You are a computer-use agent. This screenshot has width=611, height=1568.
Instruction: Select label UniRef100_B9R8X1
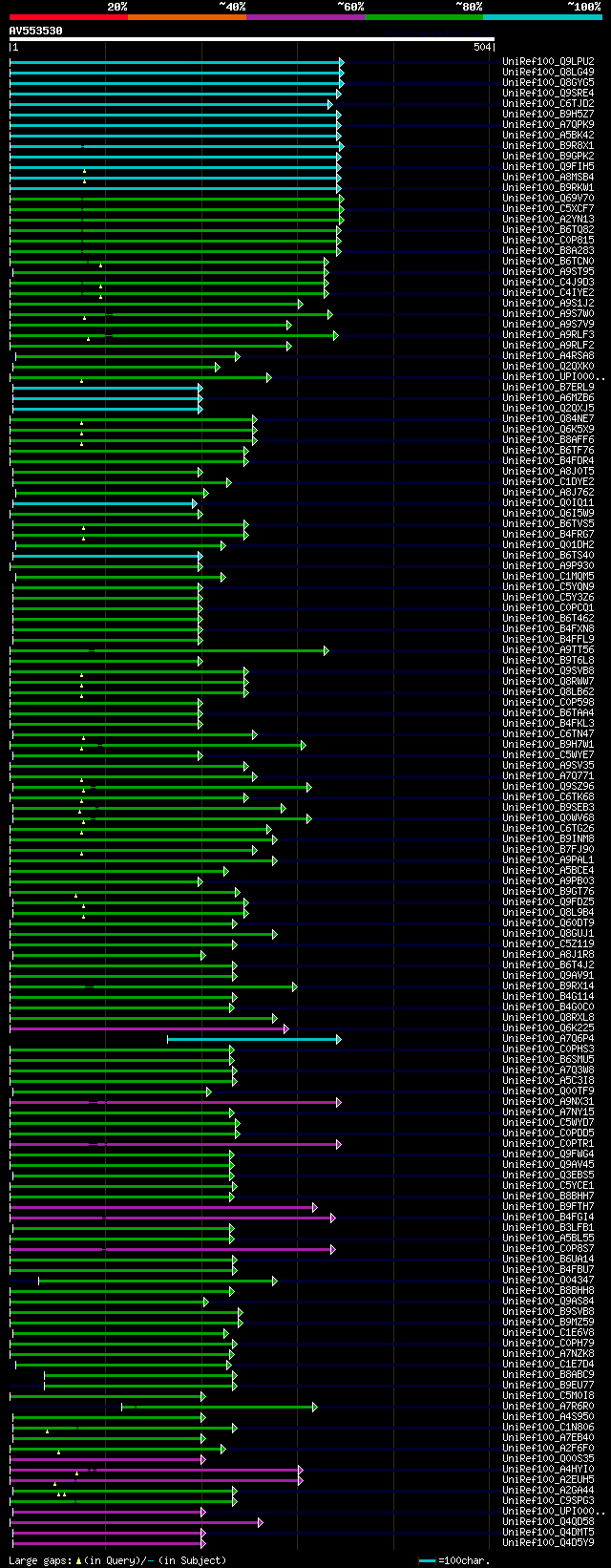548,145
